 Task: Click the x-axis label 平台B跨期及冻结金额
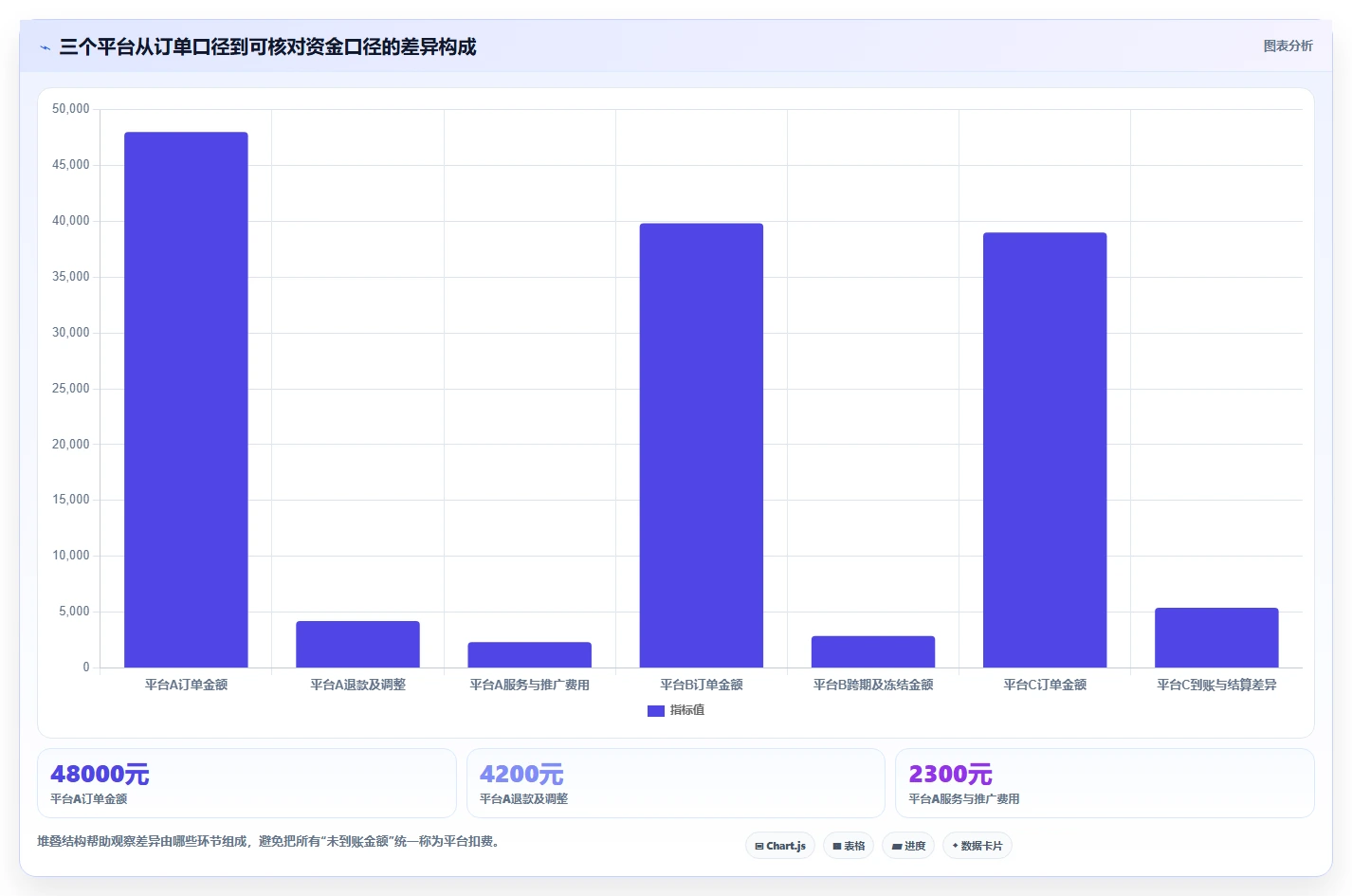873,685
